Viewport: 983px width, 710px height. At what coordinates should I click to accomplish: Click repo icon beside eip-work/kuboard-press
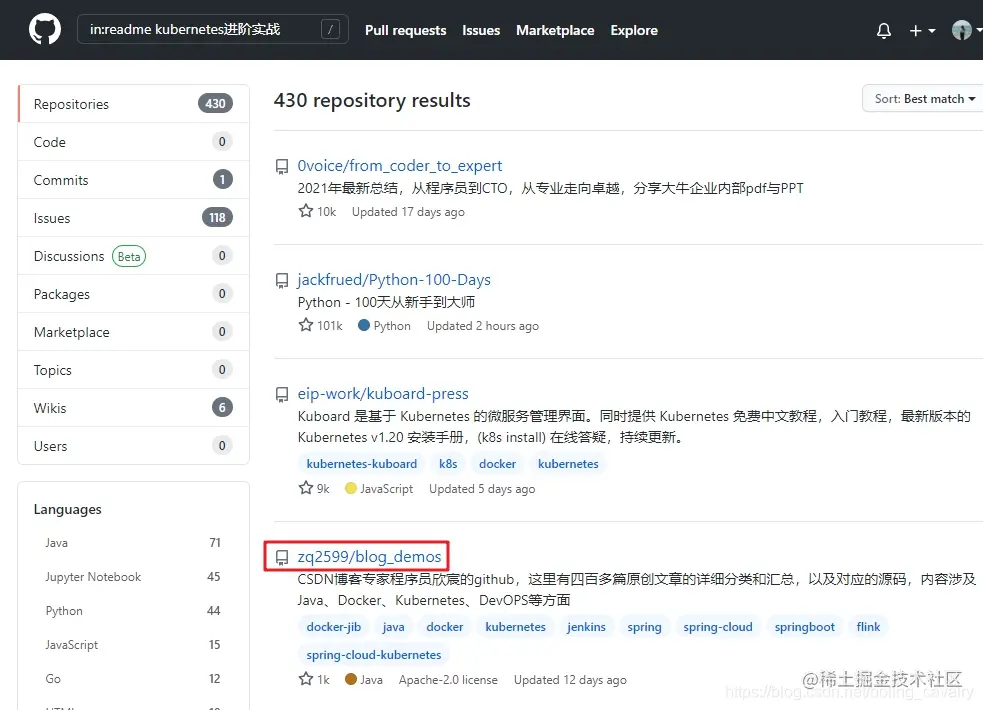[282, 395]
